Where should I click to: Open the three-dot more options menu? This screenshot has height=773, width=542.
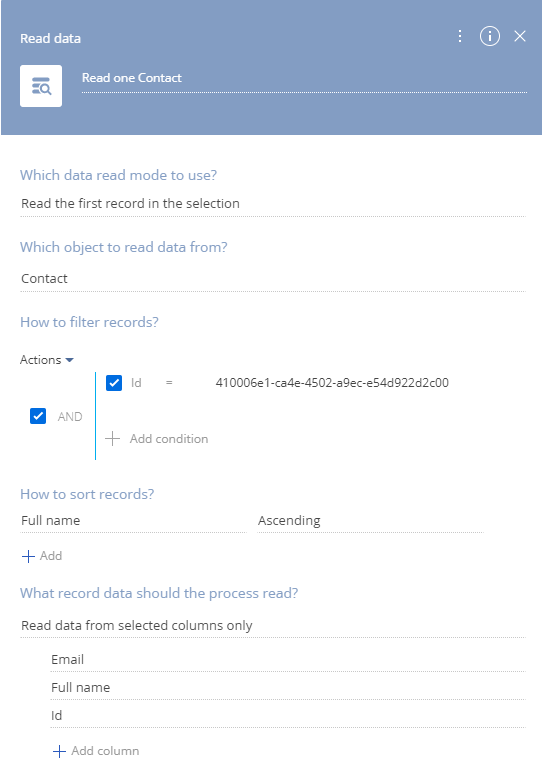coord(460,36)
